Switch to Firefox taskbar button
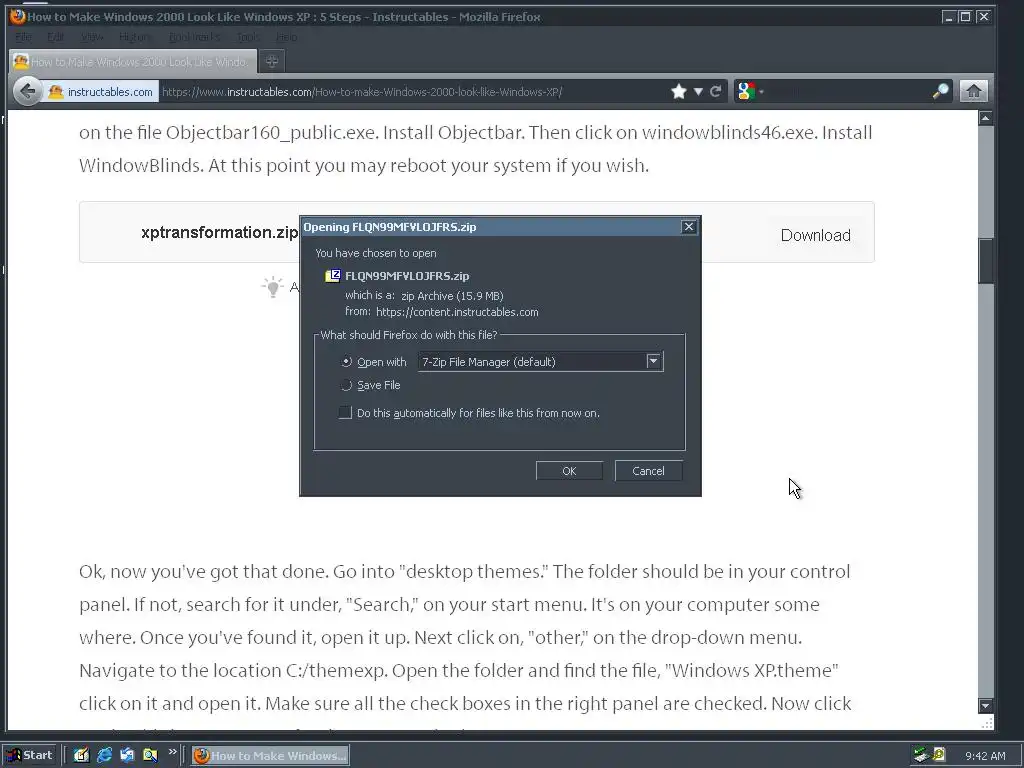Screen dimensions: 1024x768 point(270,756)
